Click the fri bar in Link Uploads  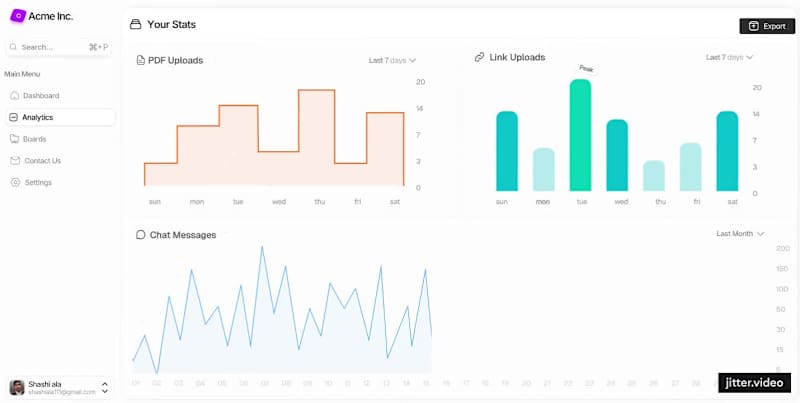pos(691,167)
